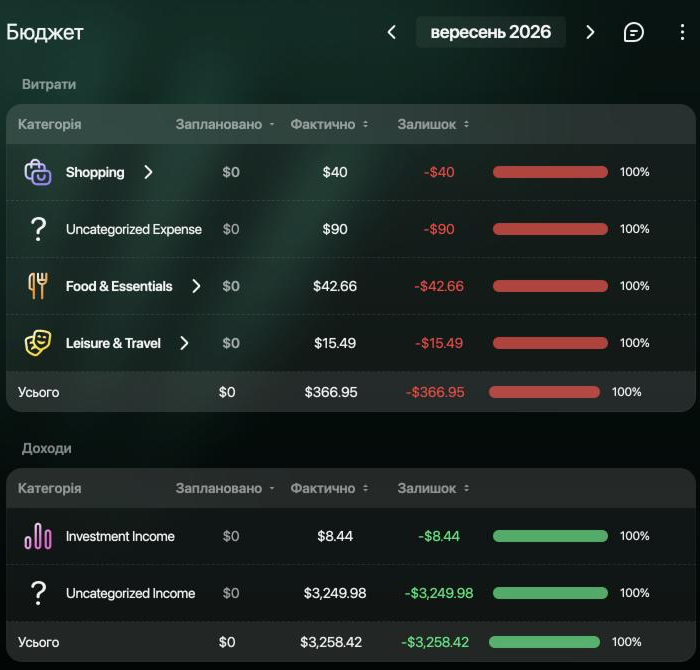Click the actual amount $42.66
Image resolution: width=700 pixels, height=670 pixels.
tap(335, 286)
